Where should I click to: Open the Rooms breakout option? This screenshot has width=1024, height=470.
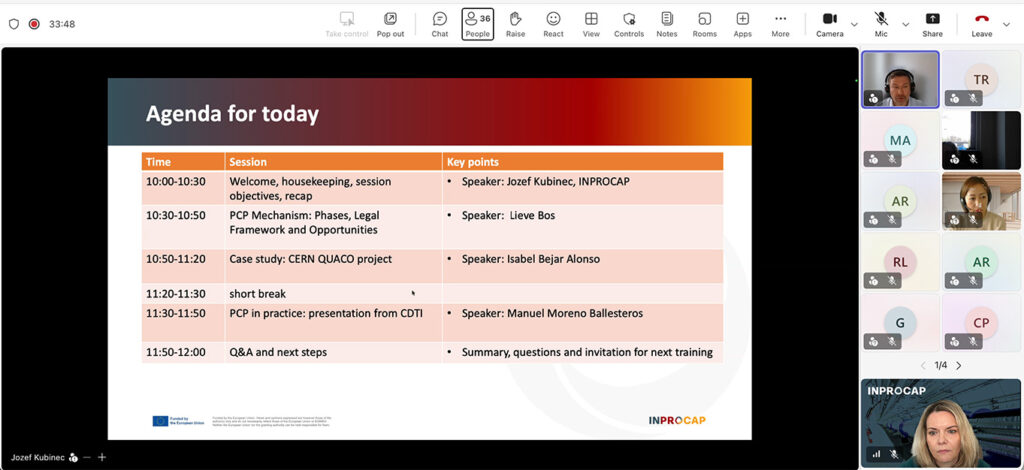pos(704,23)
